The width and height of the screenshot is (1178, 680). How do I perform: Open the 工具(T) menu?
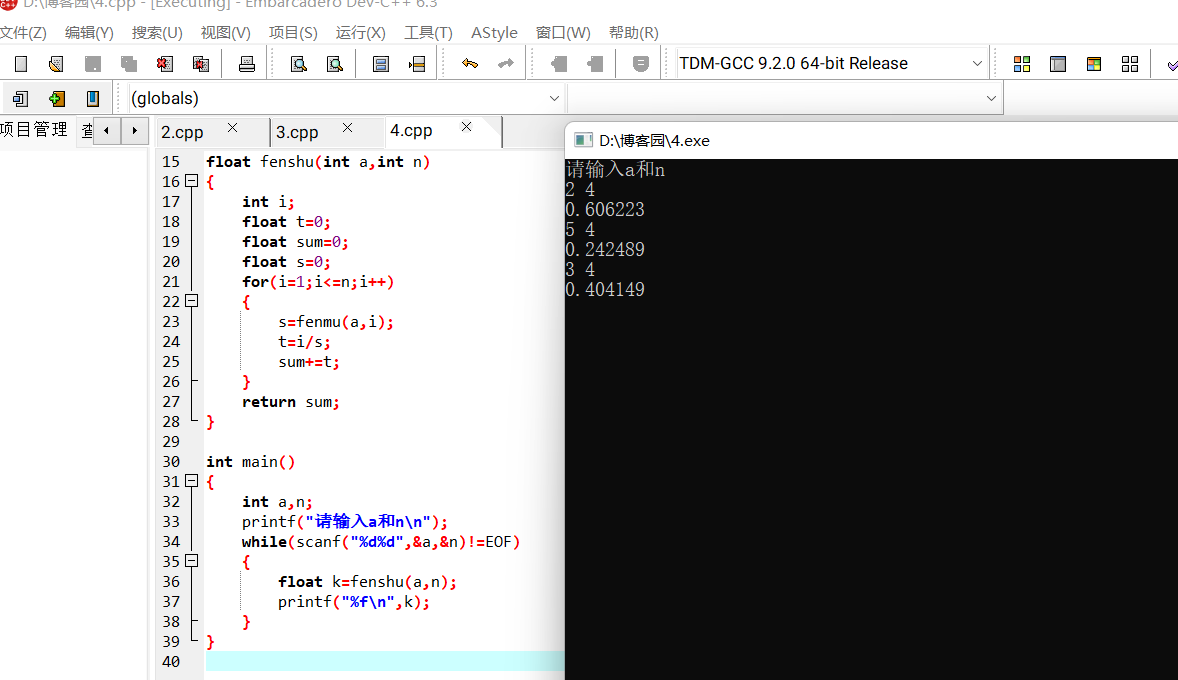click(428, 33)
